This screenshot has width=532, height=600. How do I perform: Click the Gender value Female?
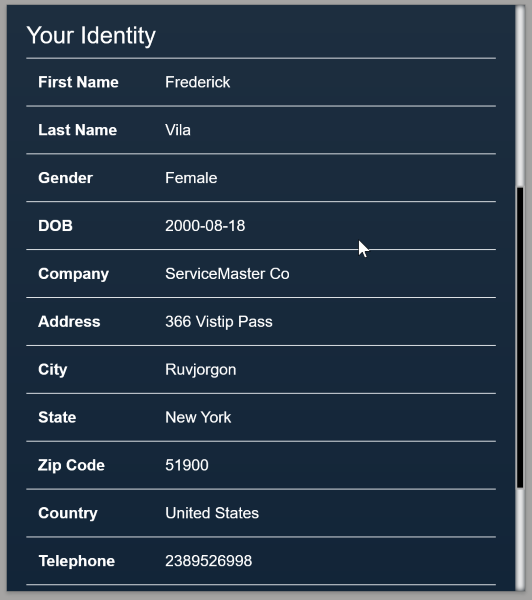pyautogui.click(x=191, y=178)
